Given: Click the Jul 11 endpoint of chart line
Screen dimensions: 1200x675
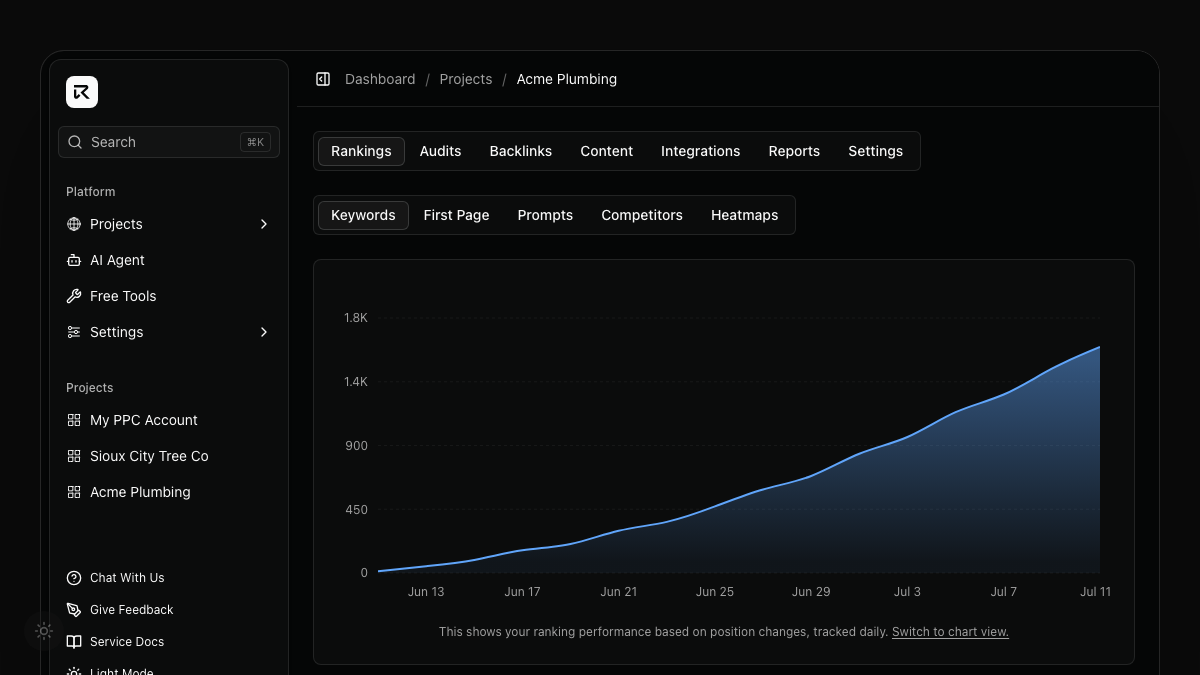Looking at the screenshot, I should tap(1099, 347).
